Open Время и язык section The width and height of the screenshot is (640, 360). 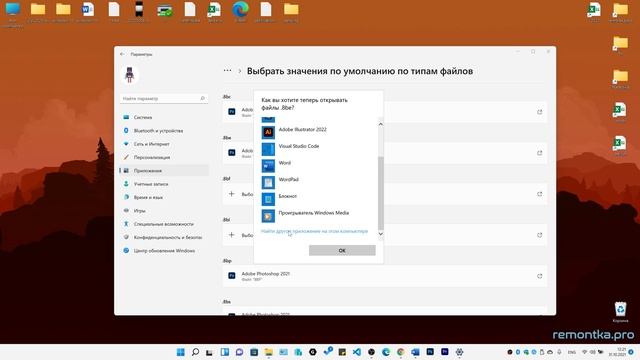pos(164,197)
